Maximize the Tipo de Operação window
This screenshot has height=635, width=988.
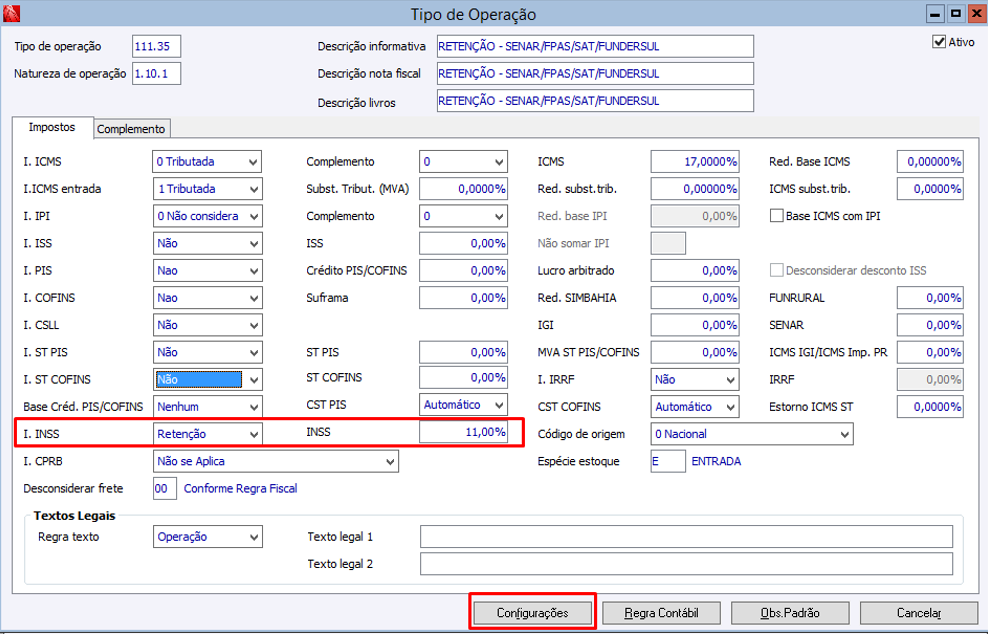point(955,13)
